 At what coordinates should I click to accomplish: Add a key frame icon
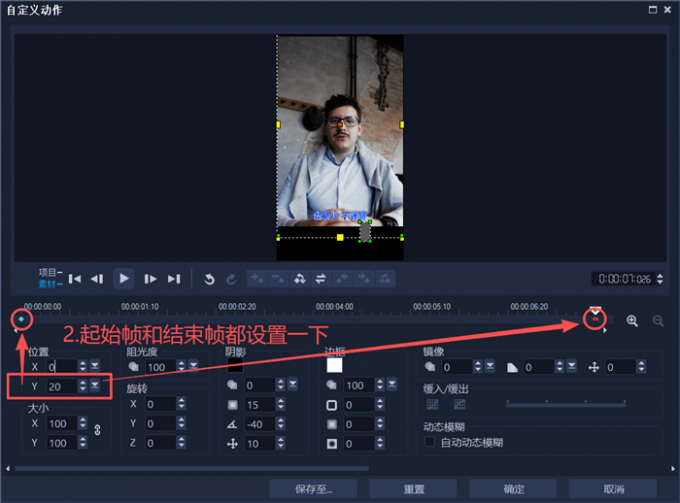click(257, 278)
